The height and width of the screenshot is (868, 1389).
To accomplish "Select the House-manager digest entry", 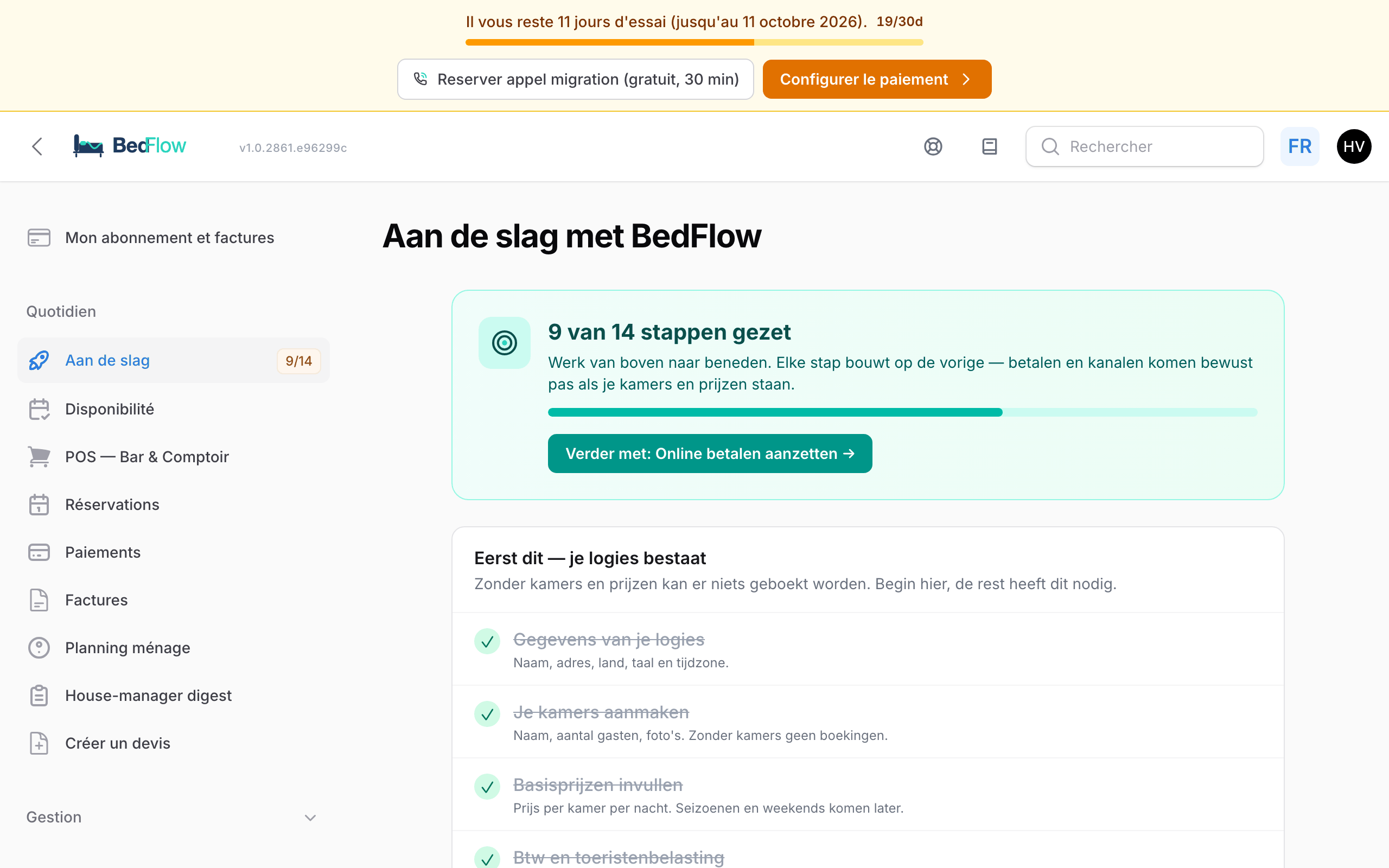I will coord(173,695).
